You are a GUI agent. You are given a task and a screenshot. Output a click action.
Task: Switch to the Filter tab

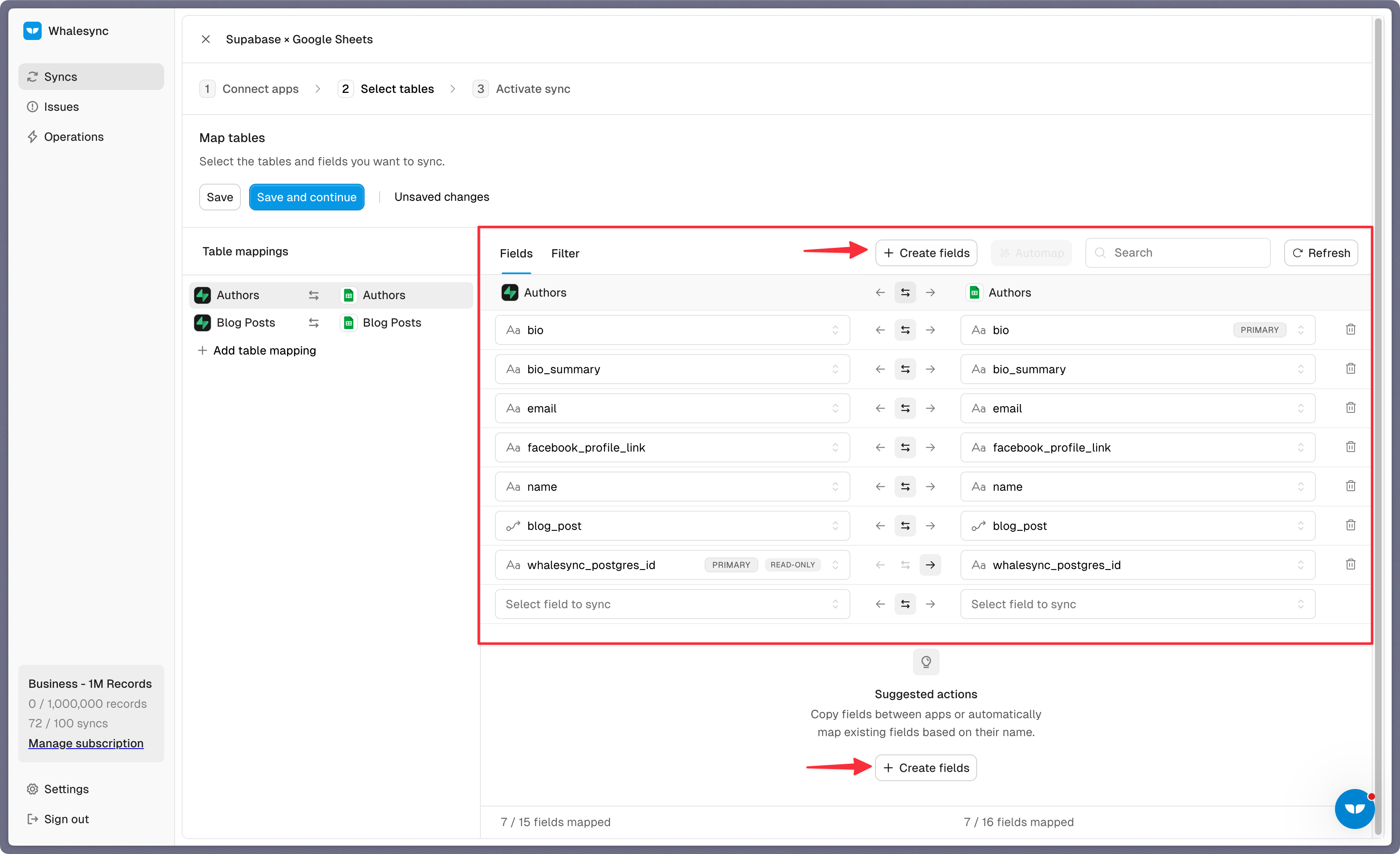pos(565,253)
